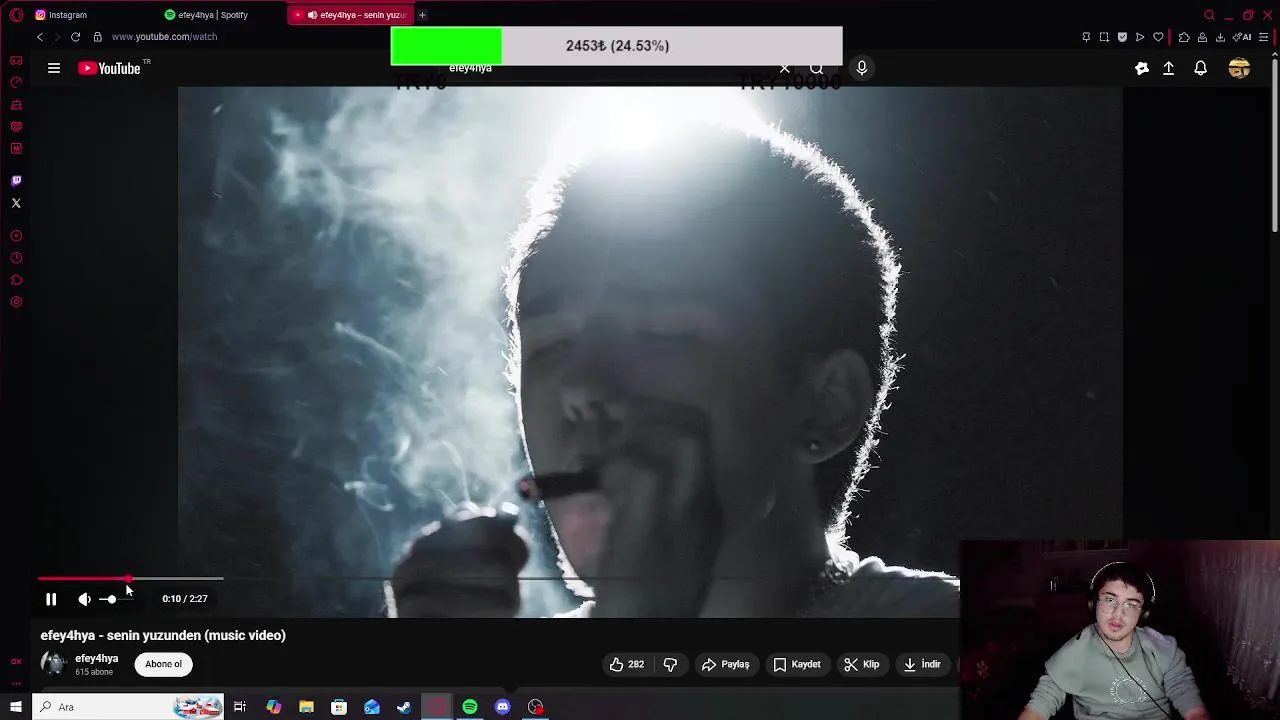
Task: Subscribe using the Abone ol button
Action: tap(164, 664)
